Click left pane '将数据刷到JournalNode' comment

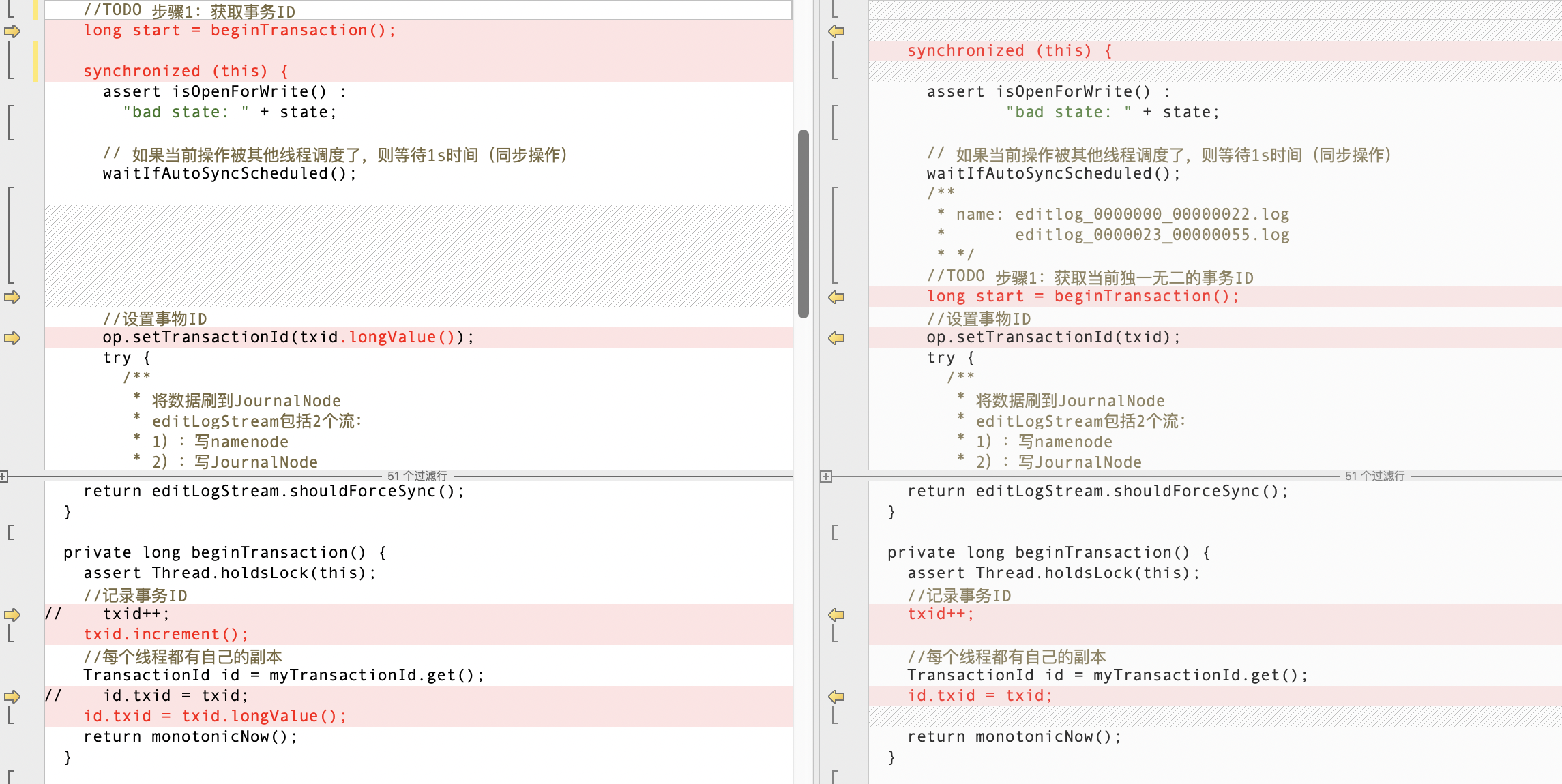point(246,400)
